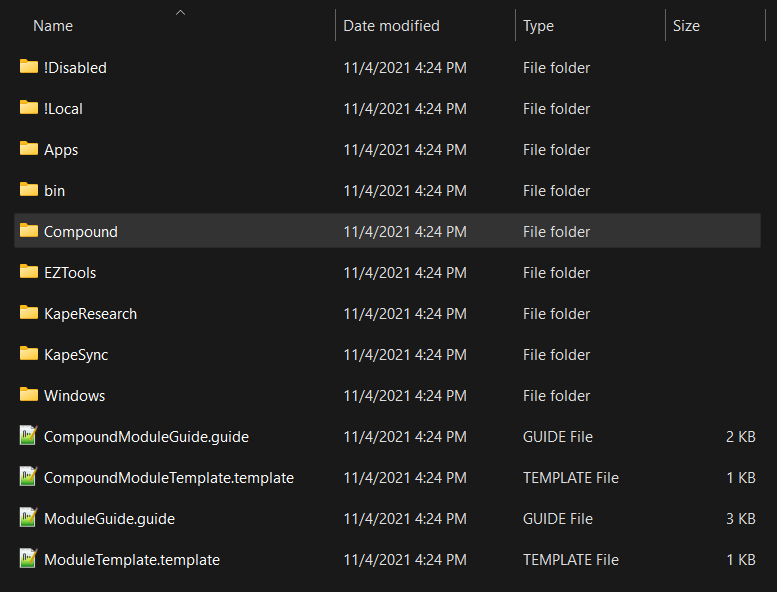Select the ModuleTemplate.template file icon
Image resolution: width=777 pixels, height=592 pixels.
click(x=28, y=559)
